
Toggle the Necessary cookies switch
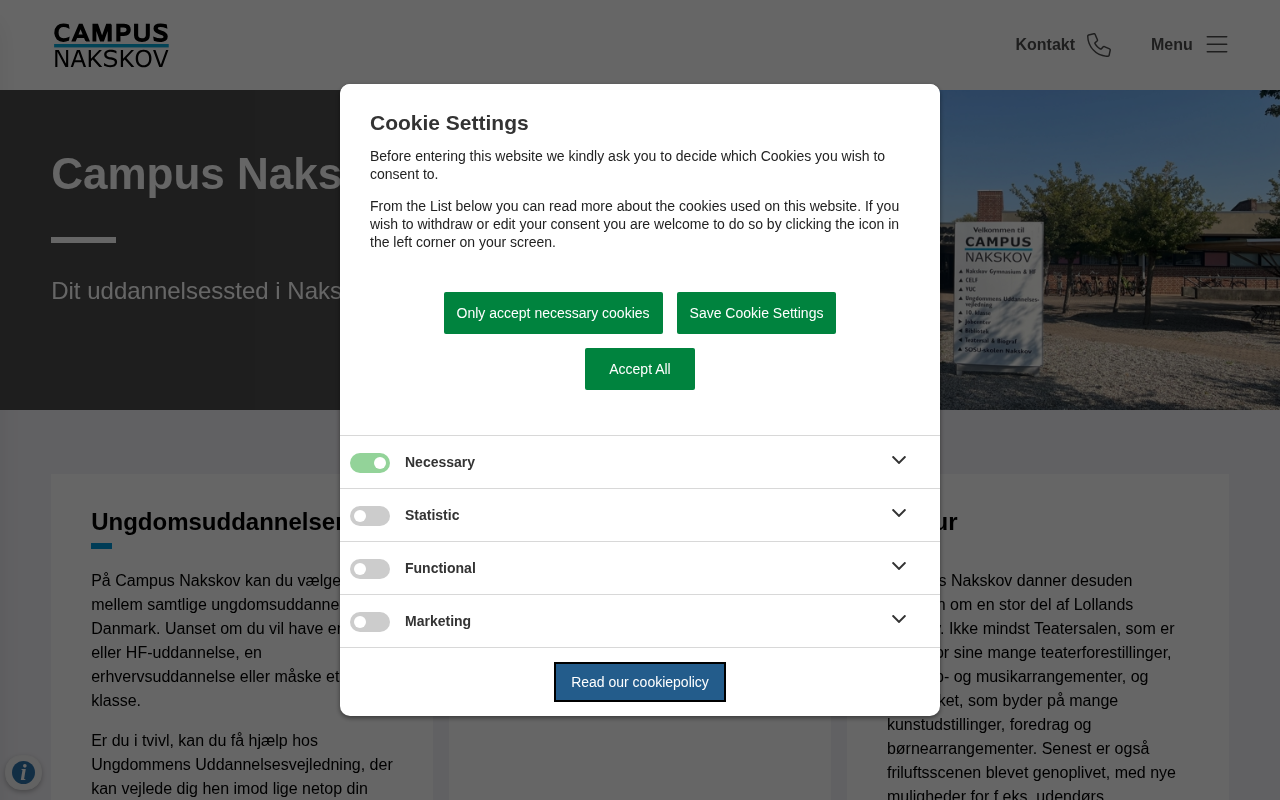tap(370, 463)
